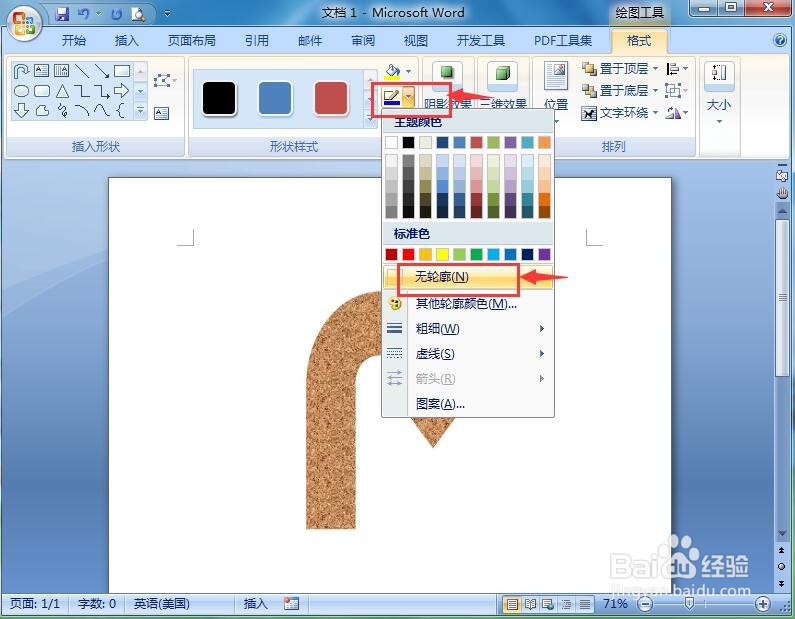Select the arrow line shape
Image resolution: width=795 pixels, height=619 pixels.
(x=101, y=71)
